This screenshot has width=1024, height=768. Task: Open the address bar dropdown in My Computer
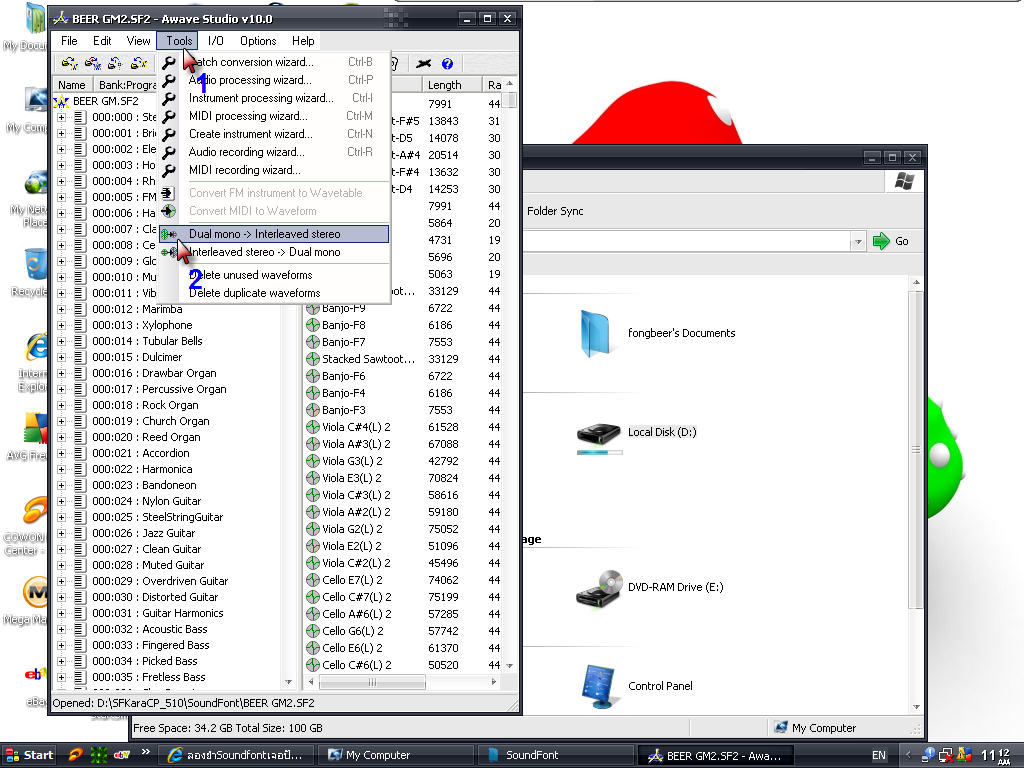point(858,242)
